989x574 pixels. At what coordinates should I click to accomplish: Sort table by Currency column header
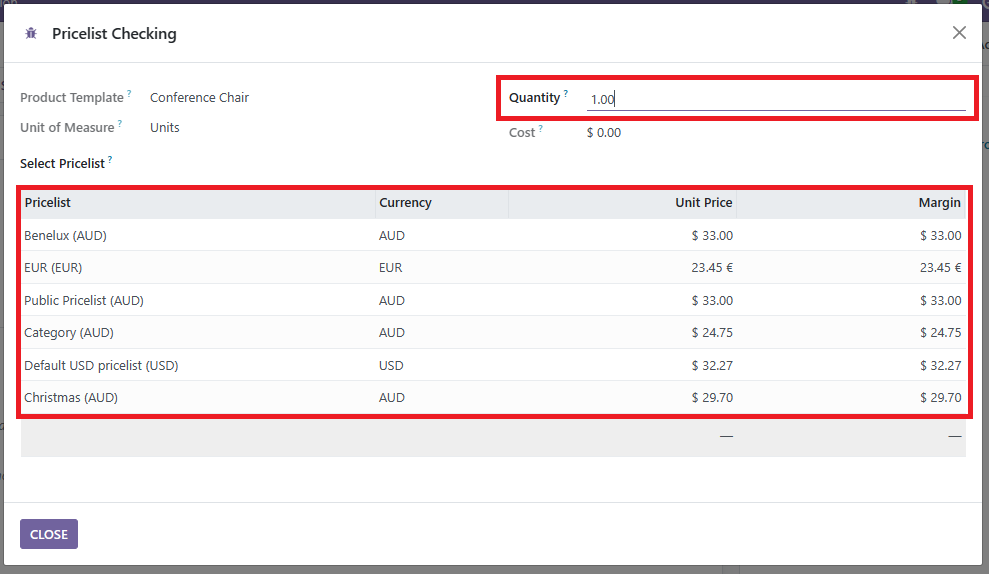[405, 203]
